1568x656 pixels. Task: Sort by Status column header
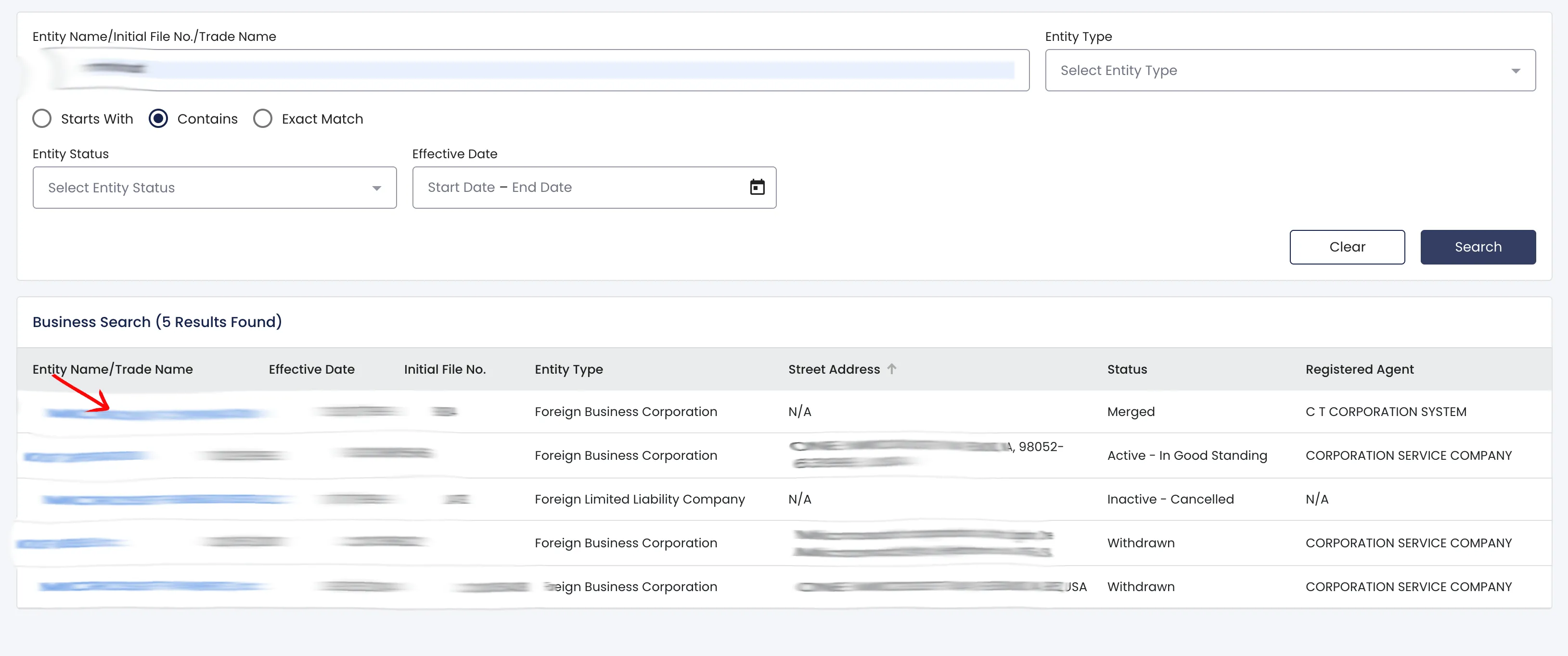(1127, 369)
